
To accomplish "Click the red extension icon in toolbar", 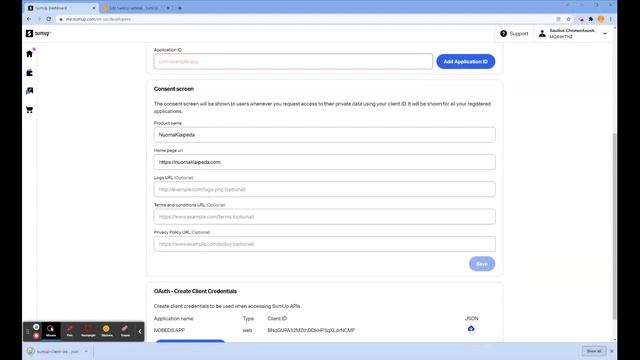I will click(581, 19).
